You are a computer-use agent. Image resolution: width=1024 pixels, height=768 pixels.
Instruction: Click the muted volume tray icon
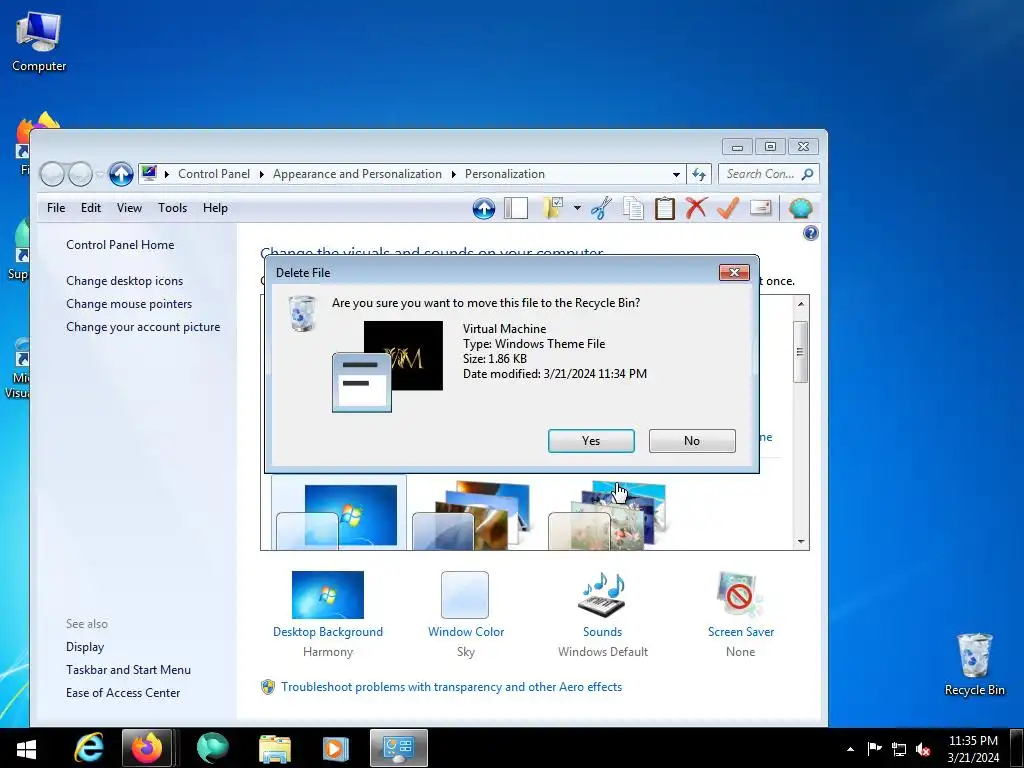pos(923,749)
